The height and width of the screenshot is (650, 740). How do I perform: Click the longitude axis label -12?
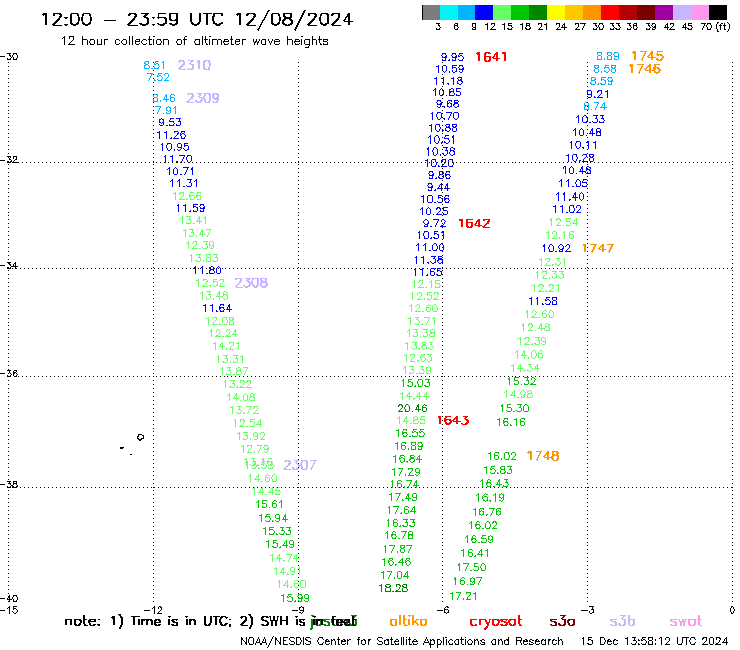click(x=153, y=610)
